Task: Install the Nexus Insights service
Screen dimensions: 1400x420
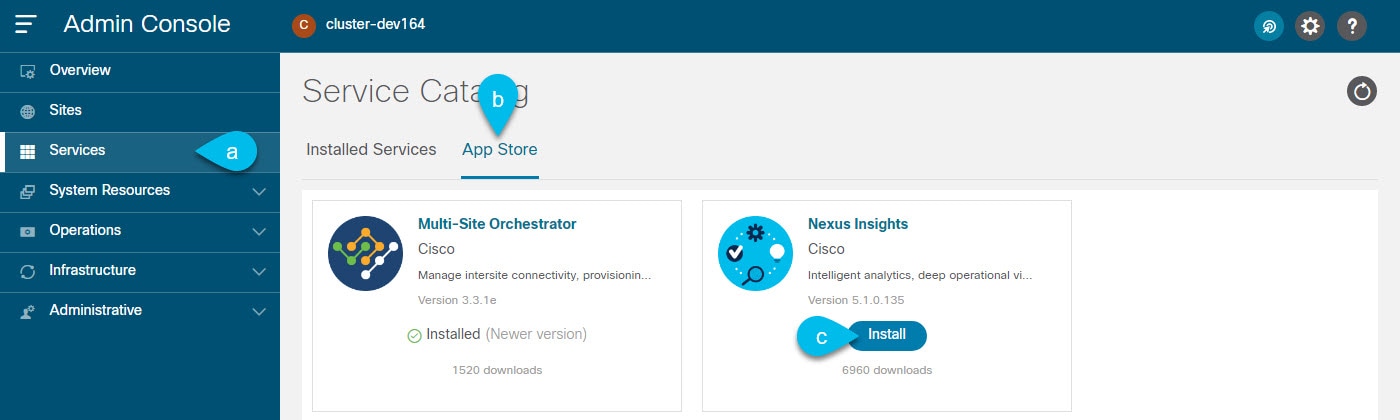Action: pos(887,335)
